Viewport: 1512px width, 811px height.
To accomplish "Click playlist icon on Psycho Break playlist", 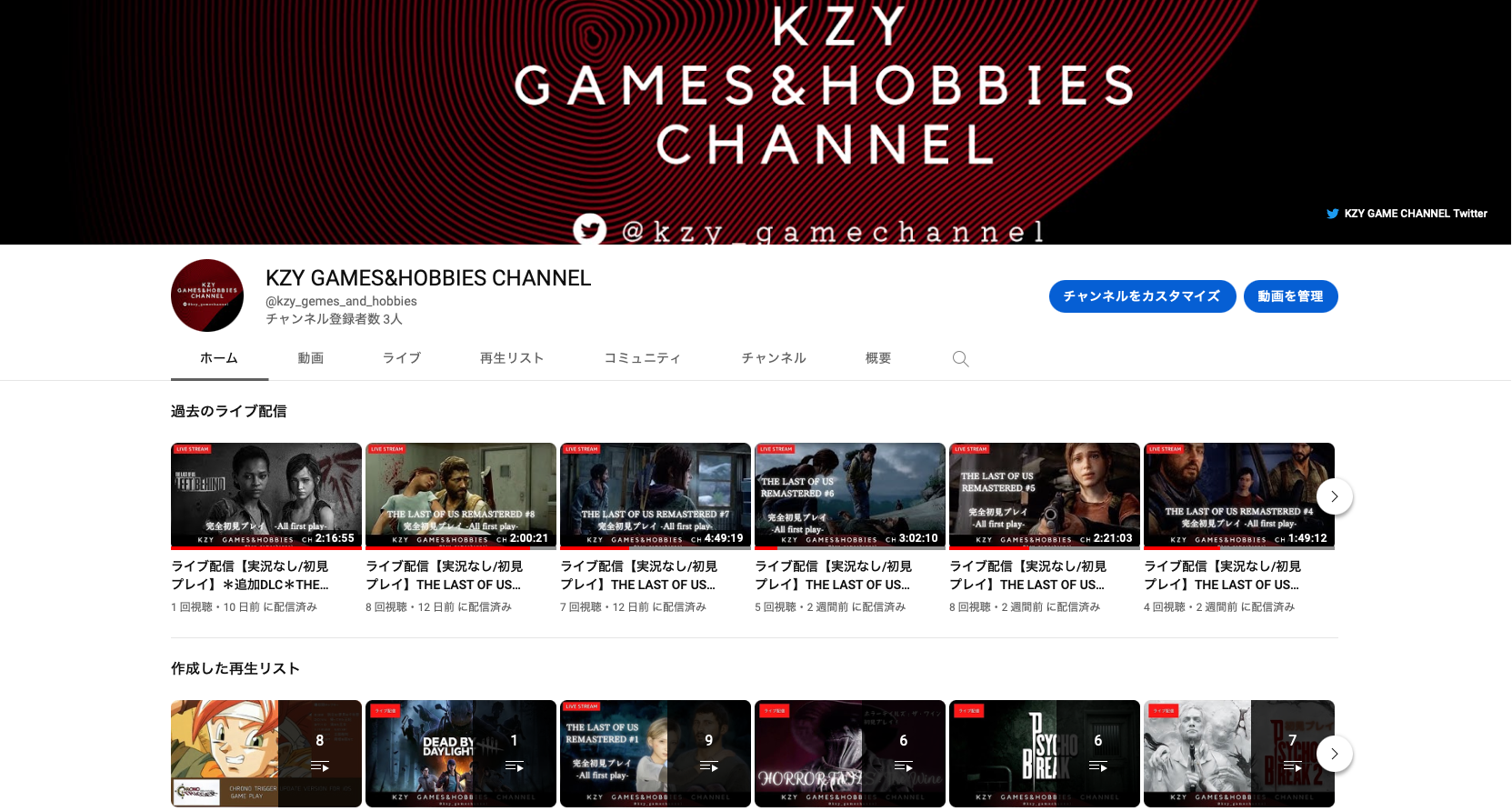I will (x=1097, y=766).
